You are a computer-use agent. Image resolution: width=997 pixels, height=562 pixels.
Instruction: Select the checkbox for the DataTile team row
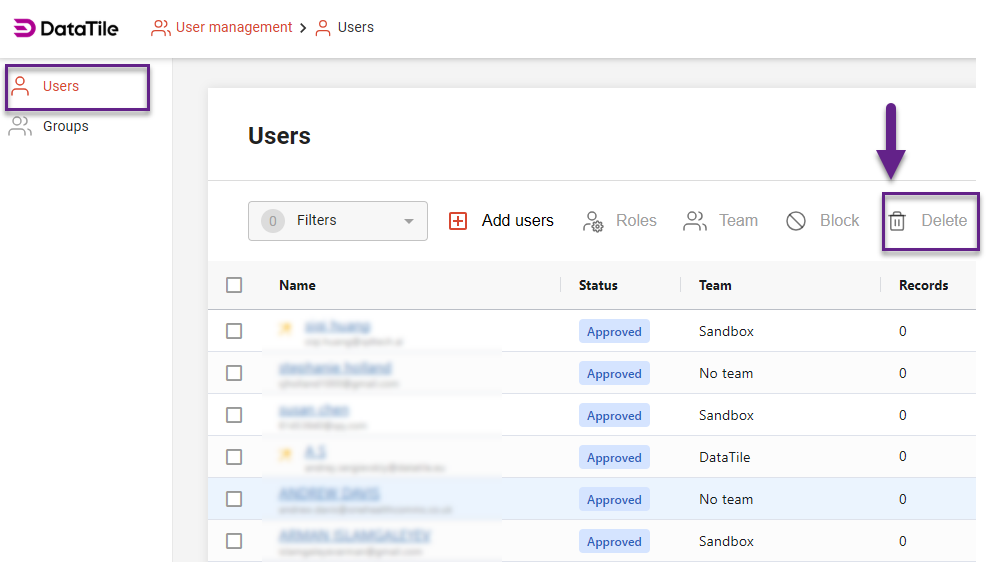234,457
